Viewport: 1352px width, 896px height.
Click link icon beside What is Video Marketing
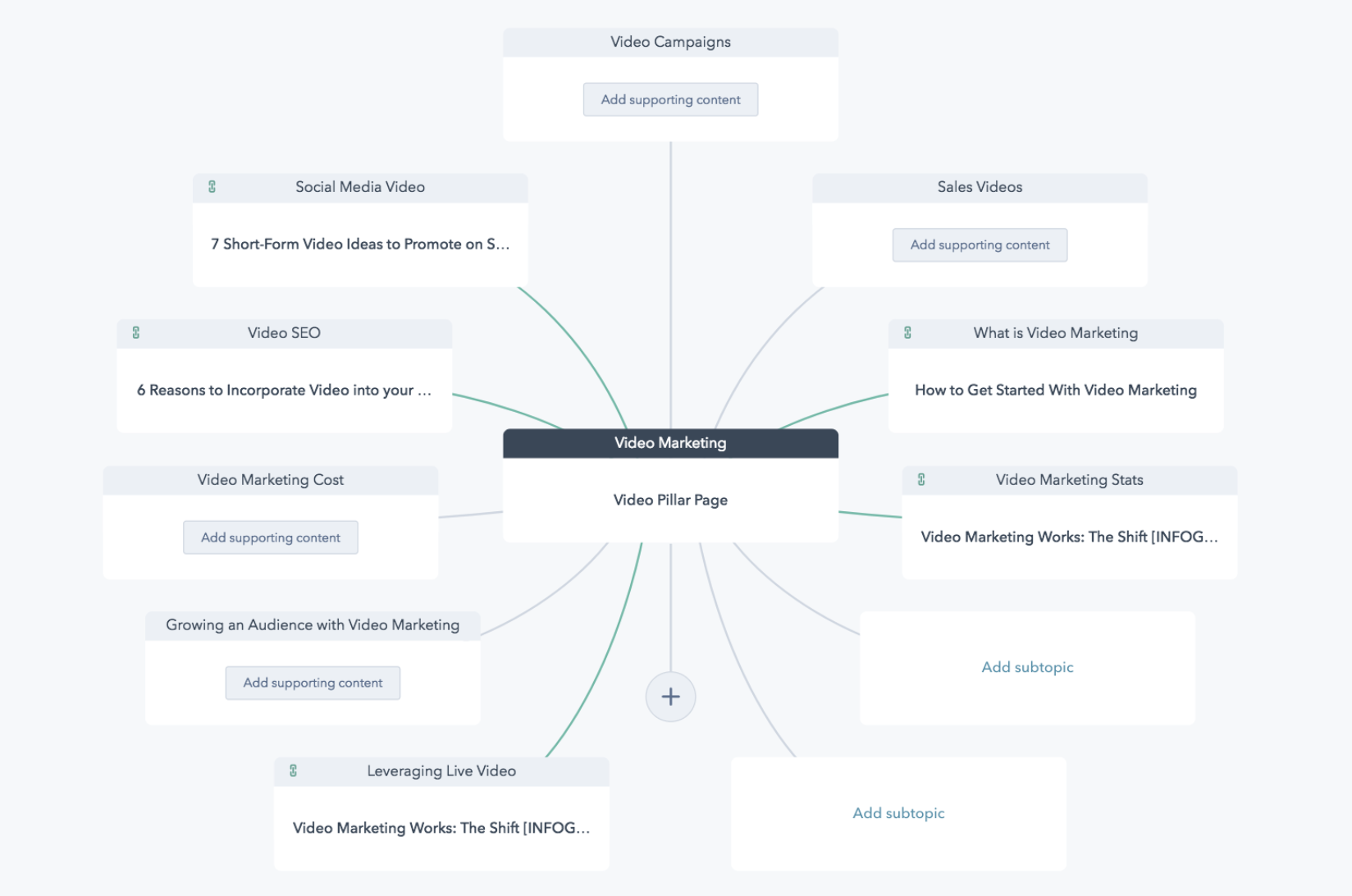(907, 333)
